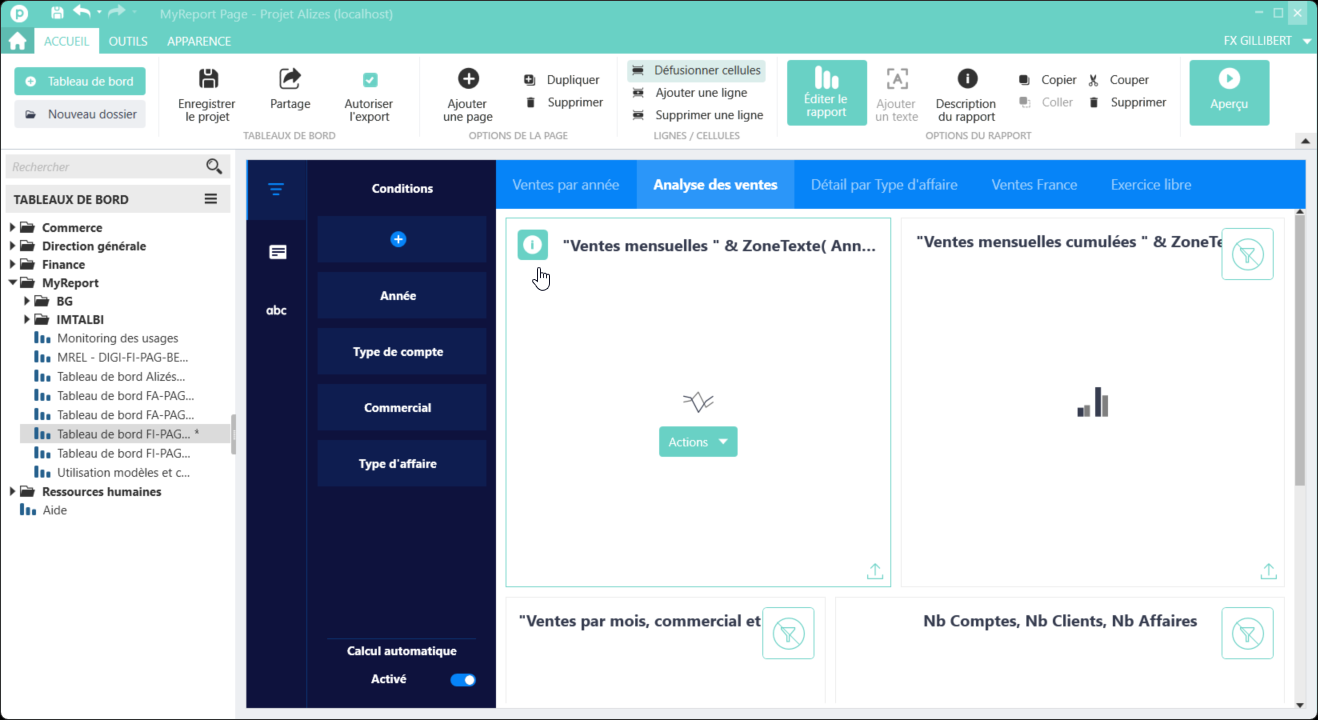Click the Tableau de bord button
Screen dimensions: 1318x720
point(80,82)
